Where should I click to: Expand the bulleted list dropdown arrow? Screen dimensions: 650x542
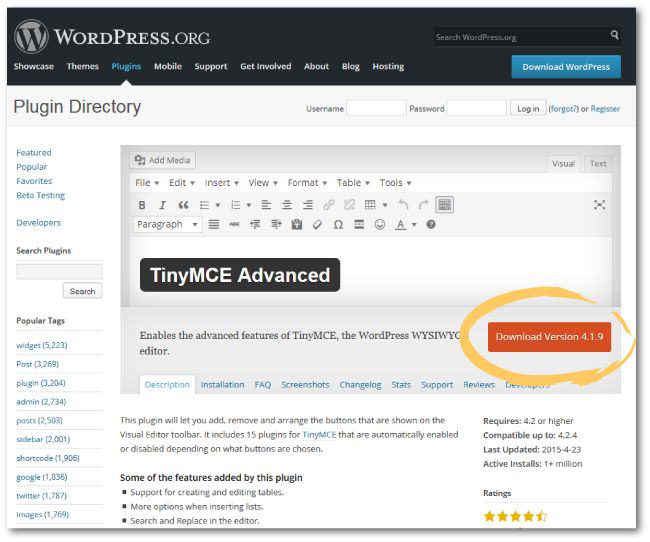(218, 205)
